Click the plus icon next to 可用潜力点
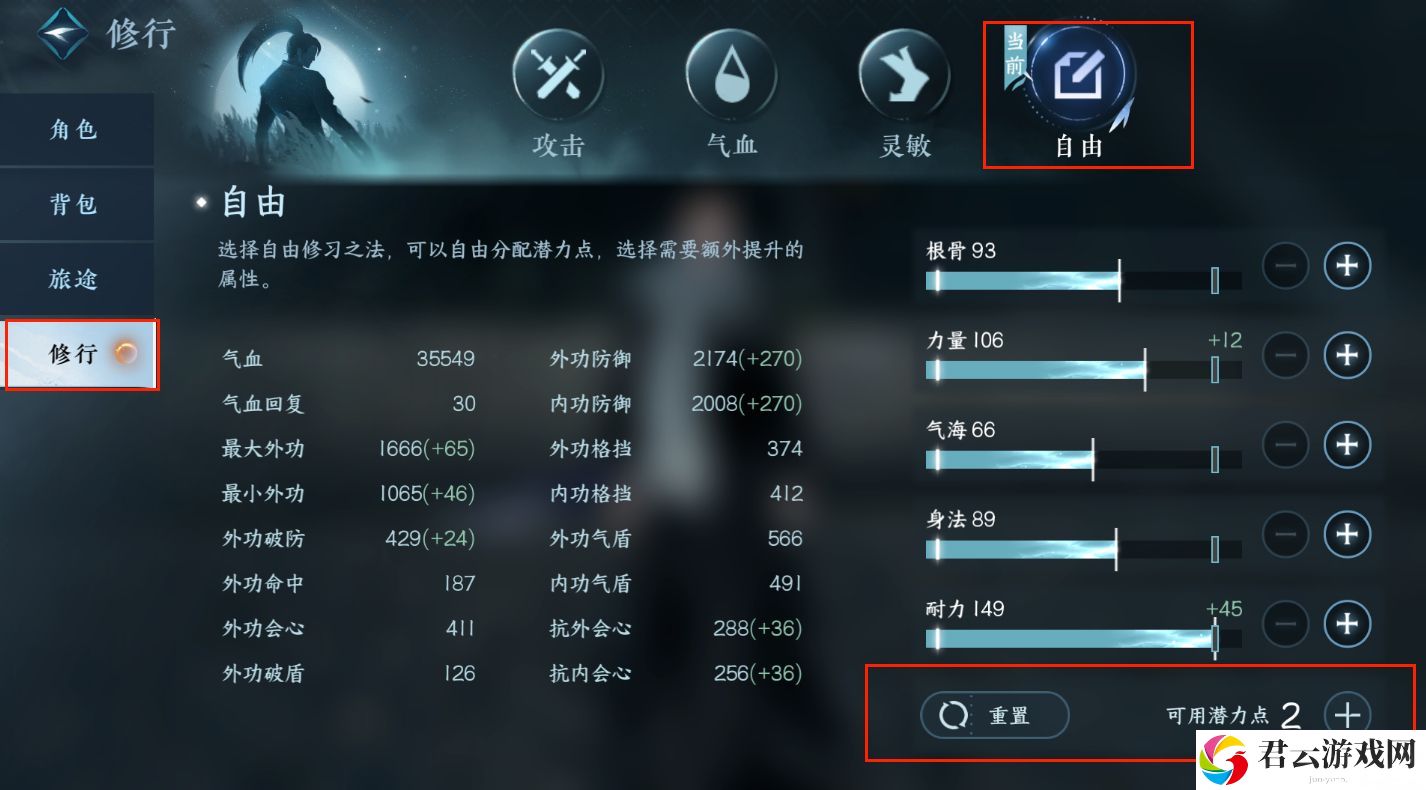Image resolution: width=1426 pixels, height=790 pixels. click(1347, 715)
